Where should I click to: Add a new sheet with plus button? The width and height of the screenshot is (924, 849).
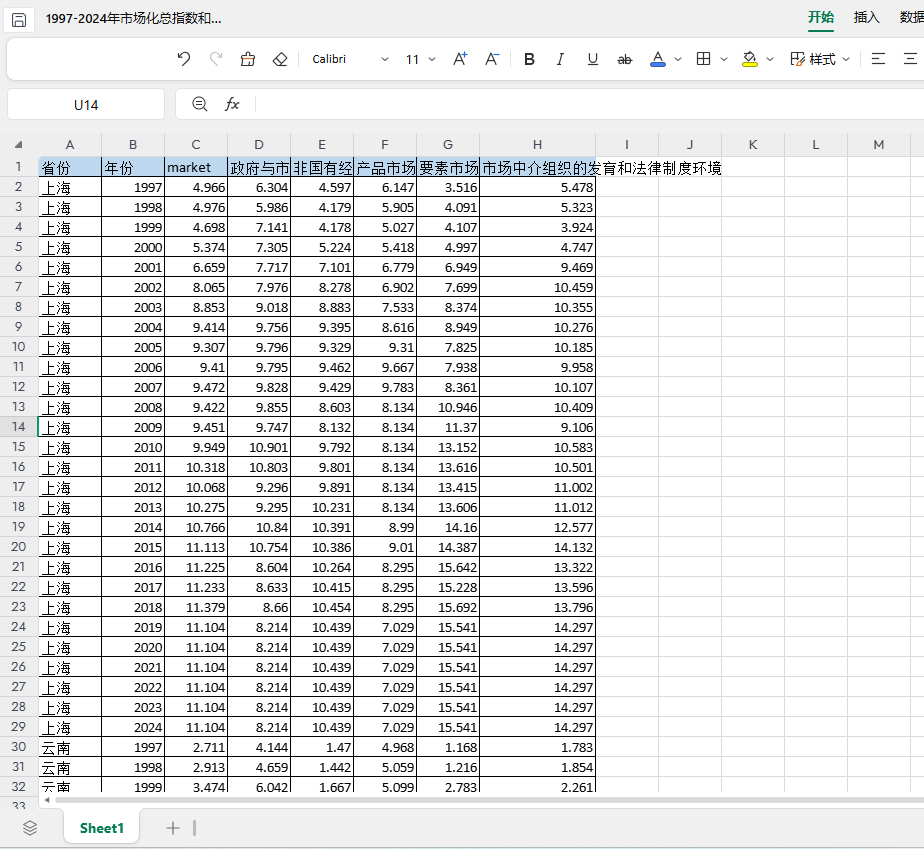pyautogui.click(x=173, y=827)
